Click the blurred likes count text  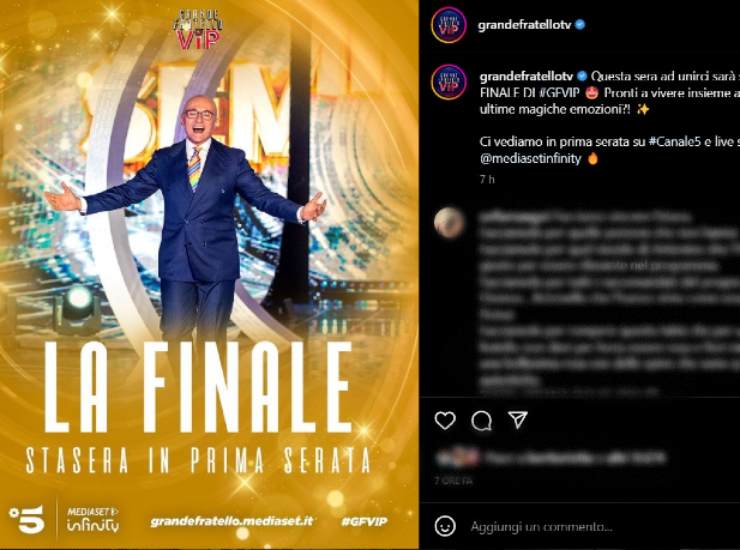[x=575, y=457]
